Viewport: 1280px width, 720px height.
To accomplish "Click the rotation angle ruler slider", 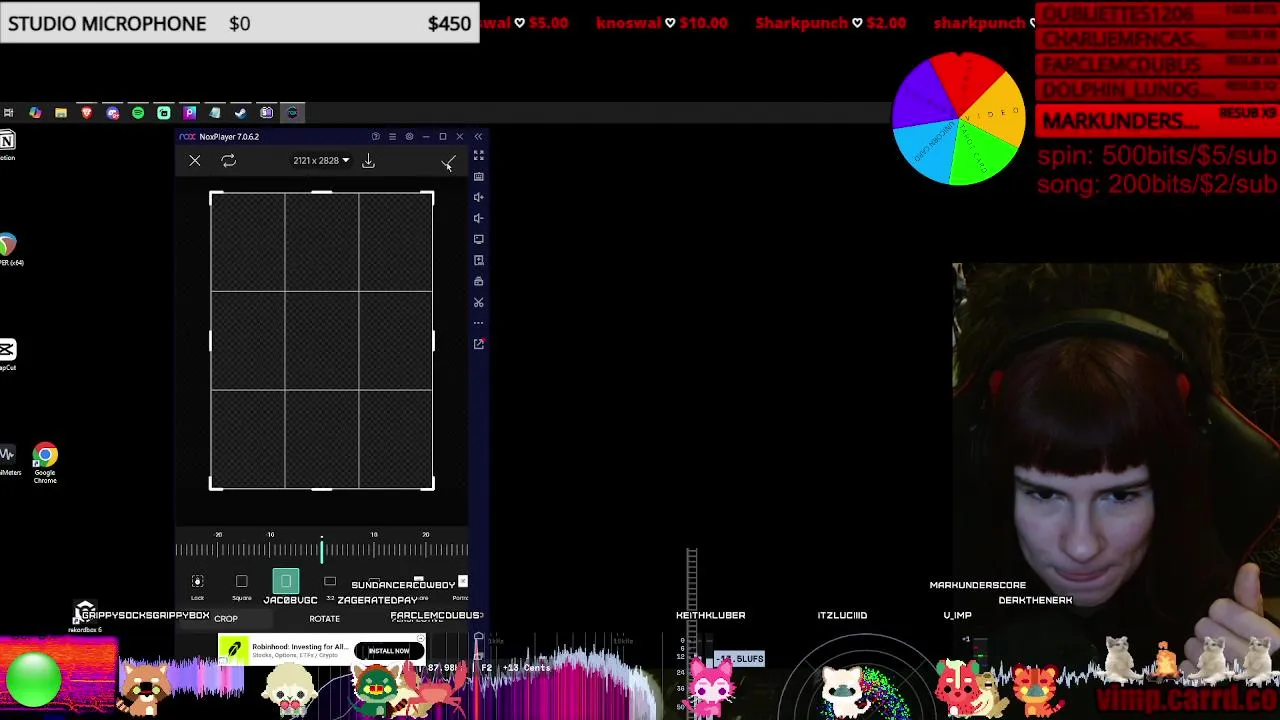I will (321, 548).
